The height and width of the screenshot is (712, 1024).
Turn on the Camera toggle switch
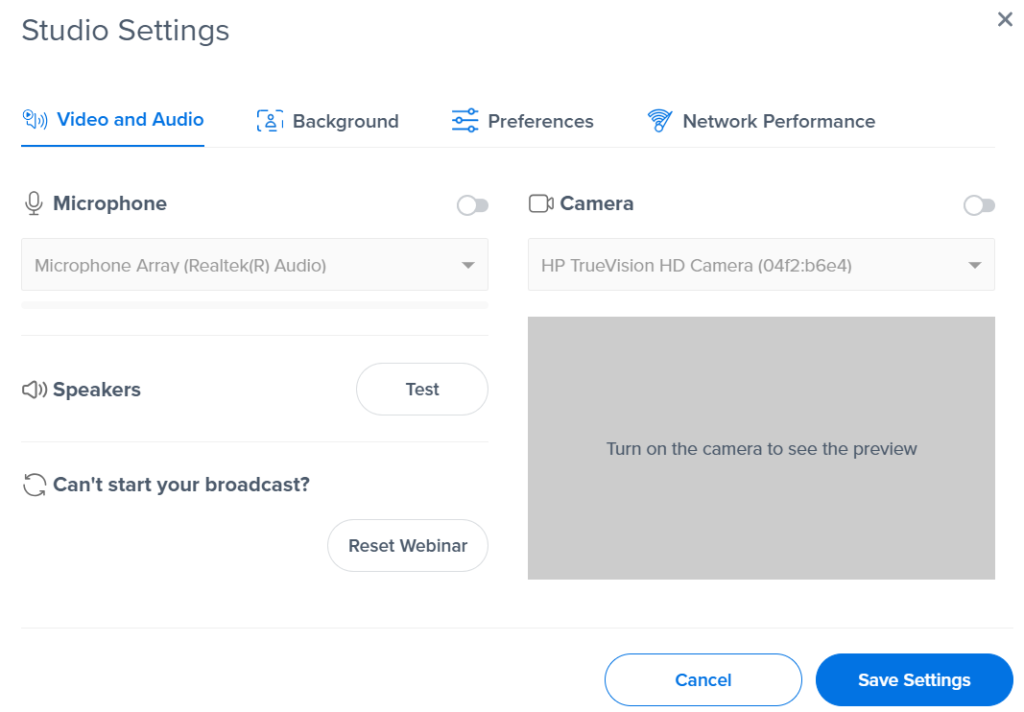(x=979, y=206)
